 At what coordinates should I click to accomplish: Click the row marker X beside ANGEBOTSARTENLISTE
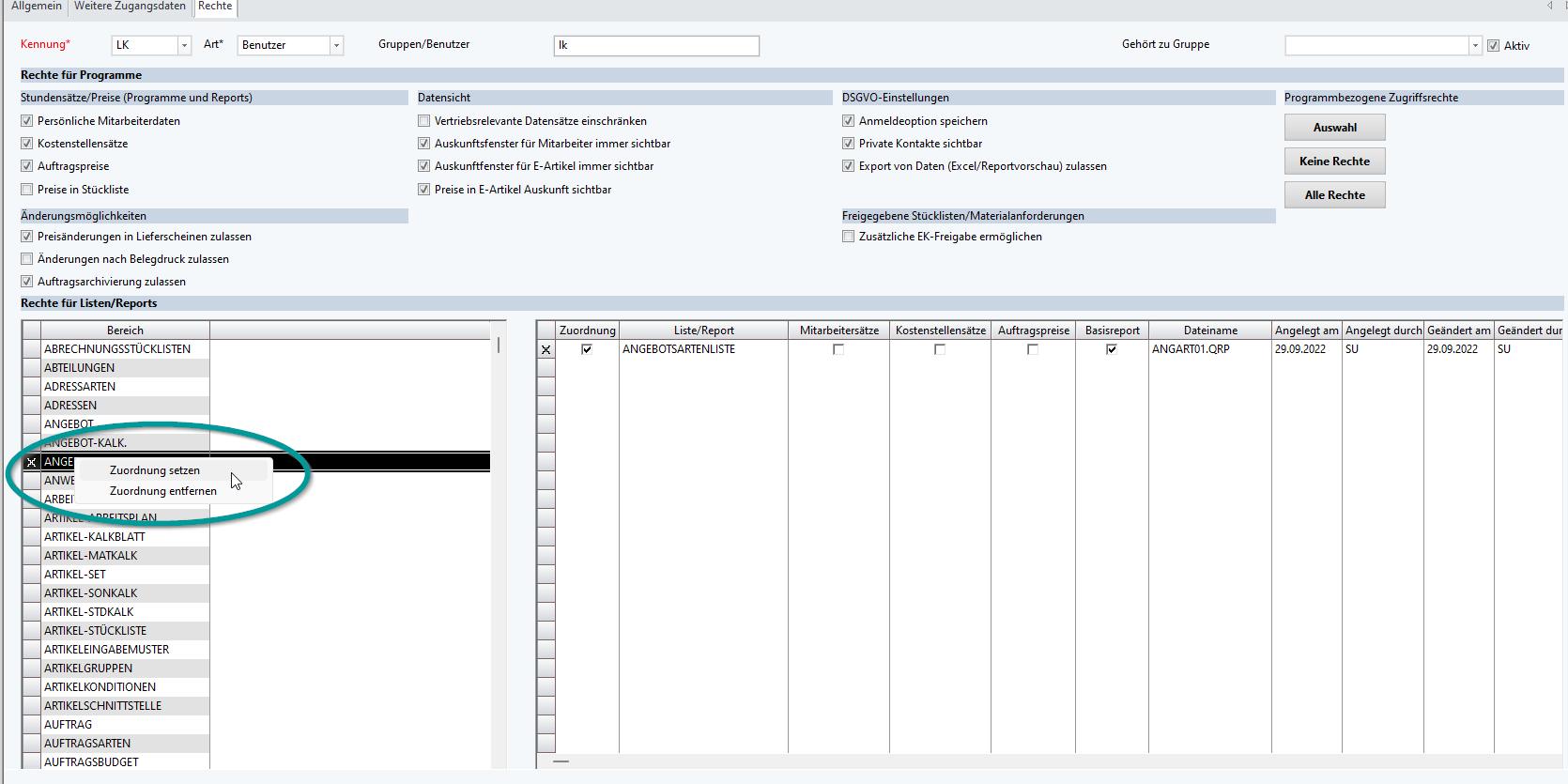546,349
